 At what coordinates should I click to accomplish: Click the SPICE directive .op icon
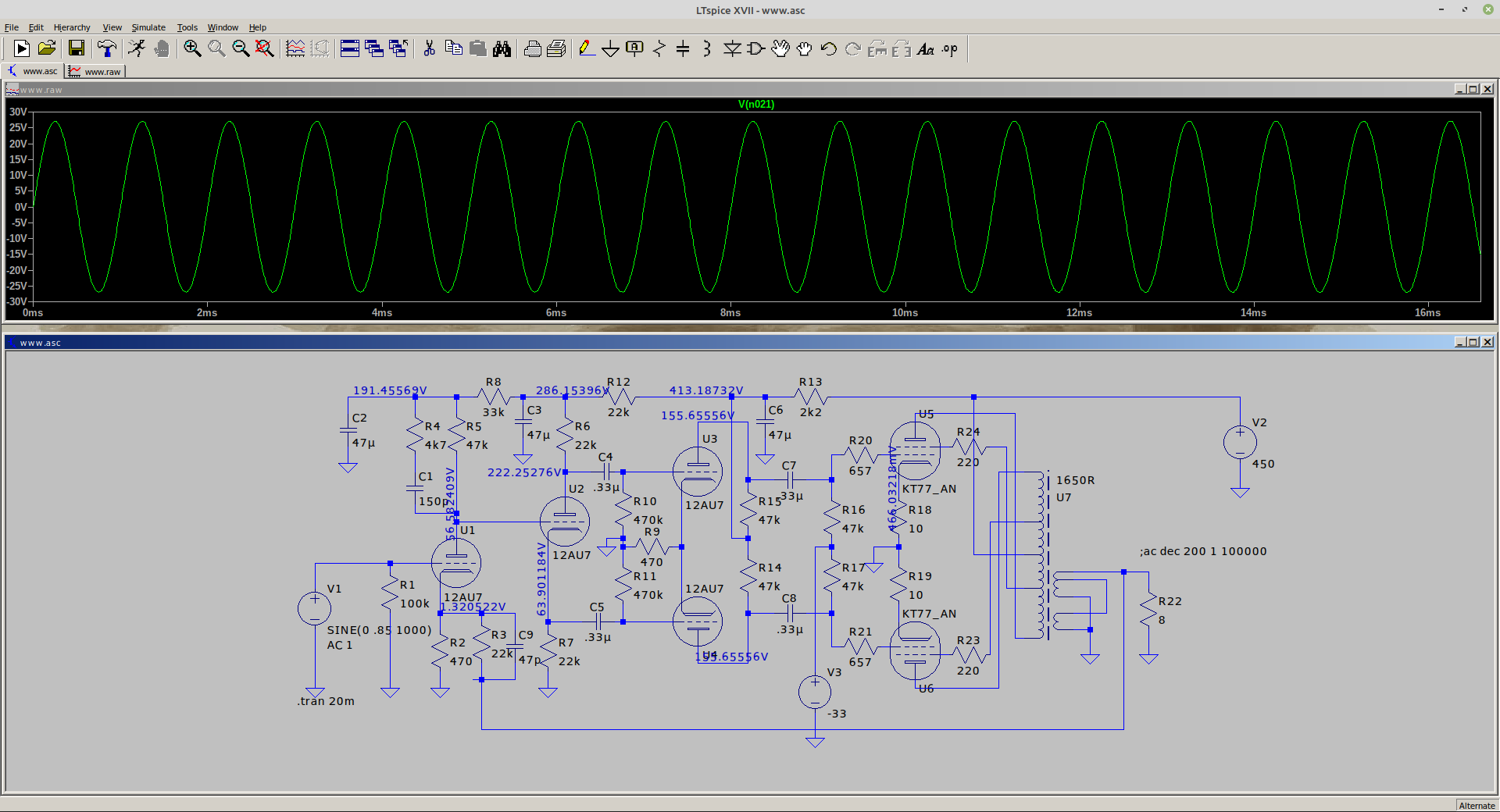tap(950, 48)
